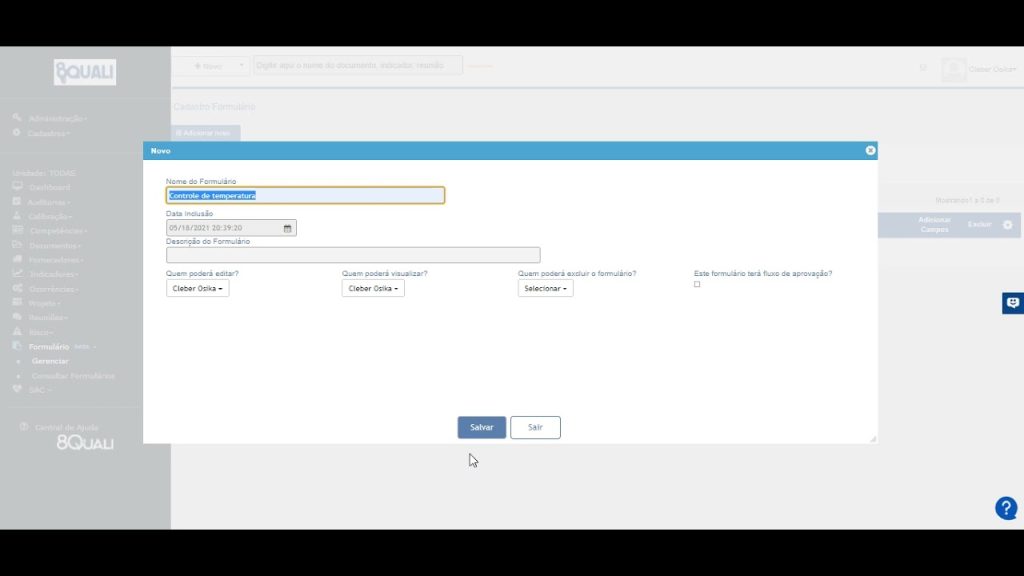The image size is (1024, 576).
Task: Click the Sair button
Action: pos(536,427)
